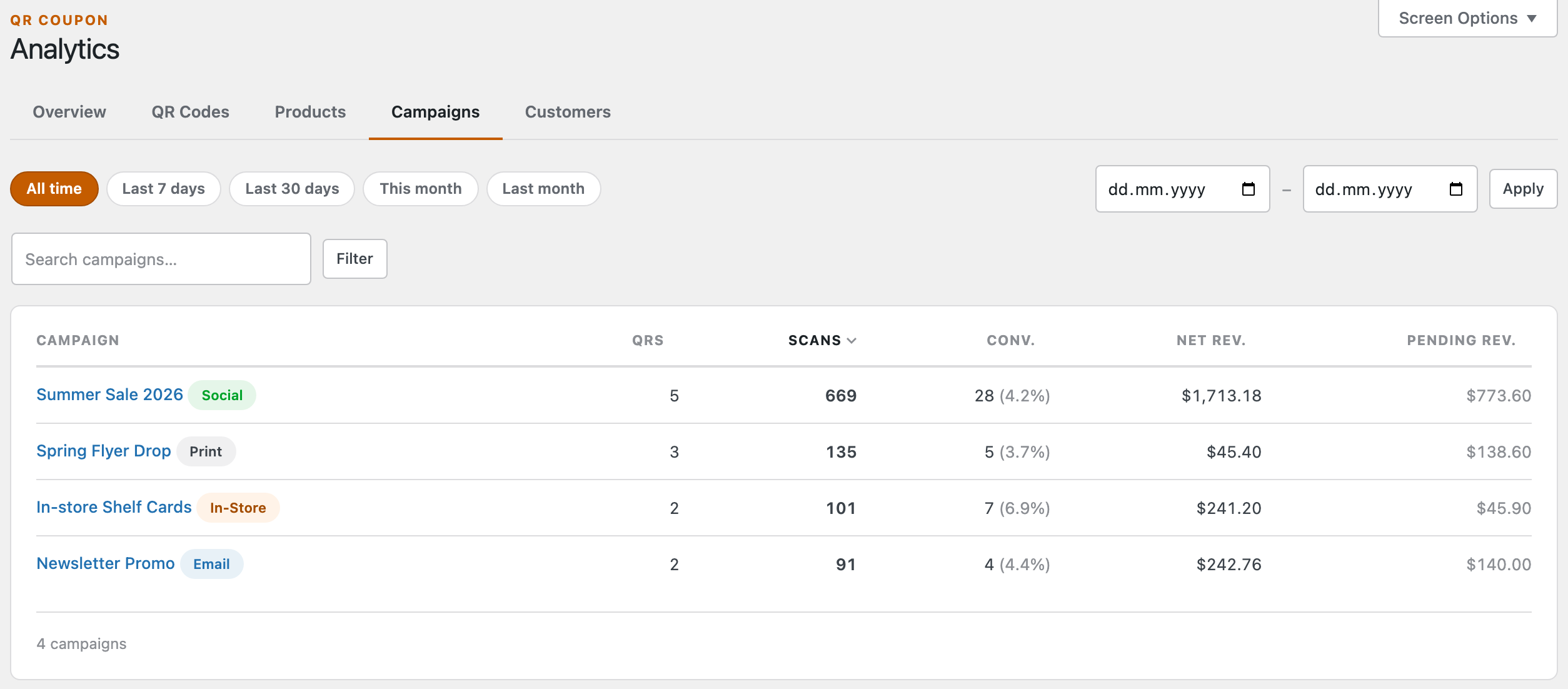1568x689 pixels.
Task: Click the $242.76 net revenue cell
Action: click(x=1229, y=564)
